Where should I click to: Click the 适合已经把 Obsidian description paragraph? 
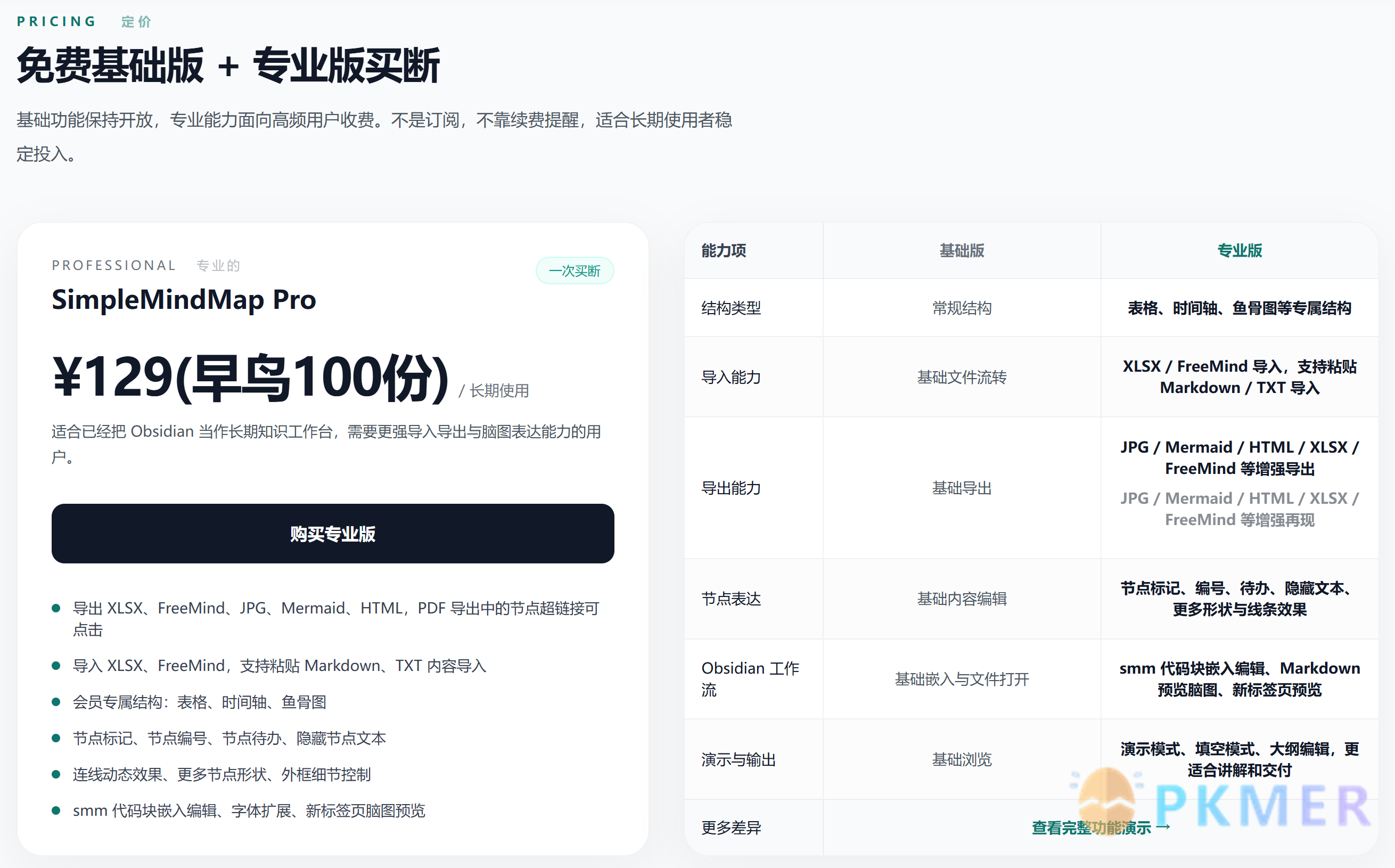[326, 444]
